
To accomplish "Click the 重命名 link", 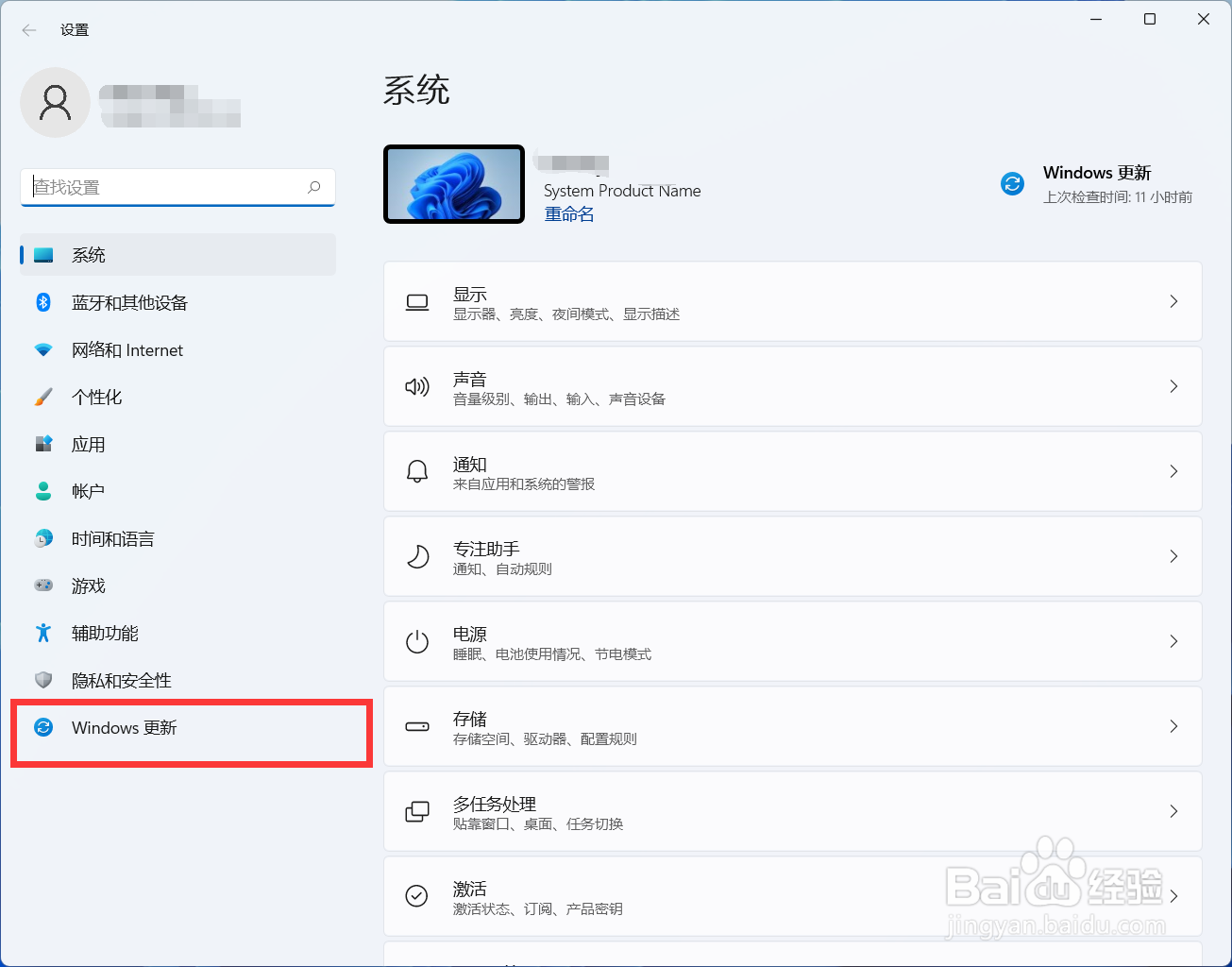I will 569,214.
